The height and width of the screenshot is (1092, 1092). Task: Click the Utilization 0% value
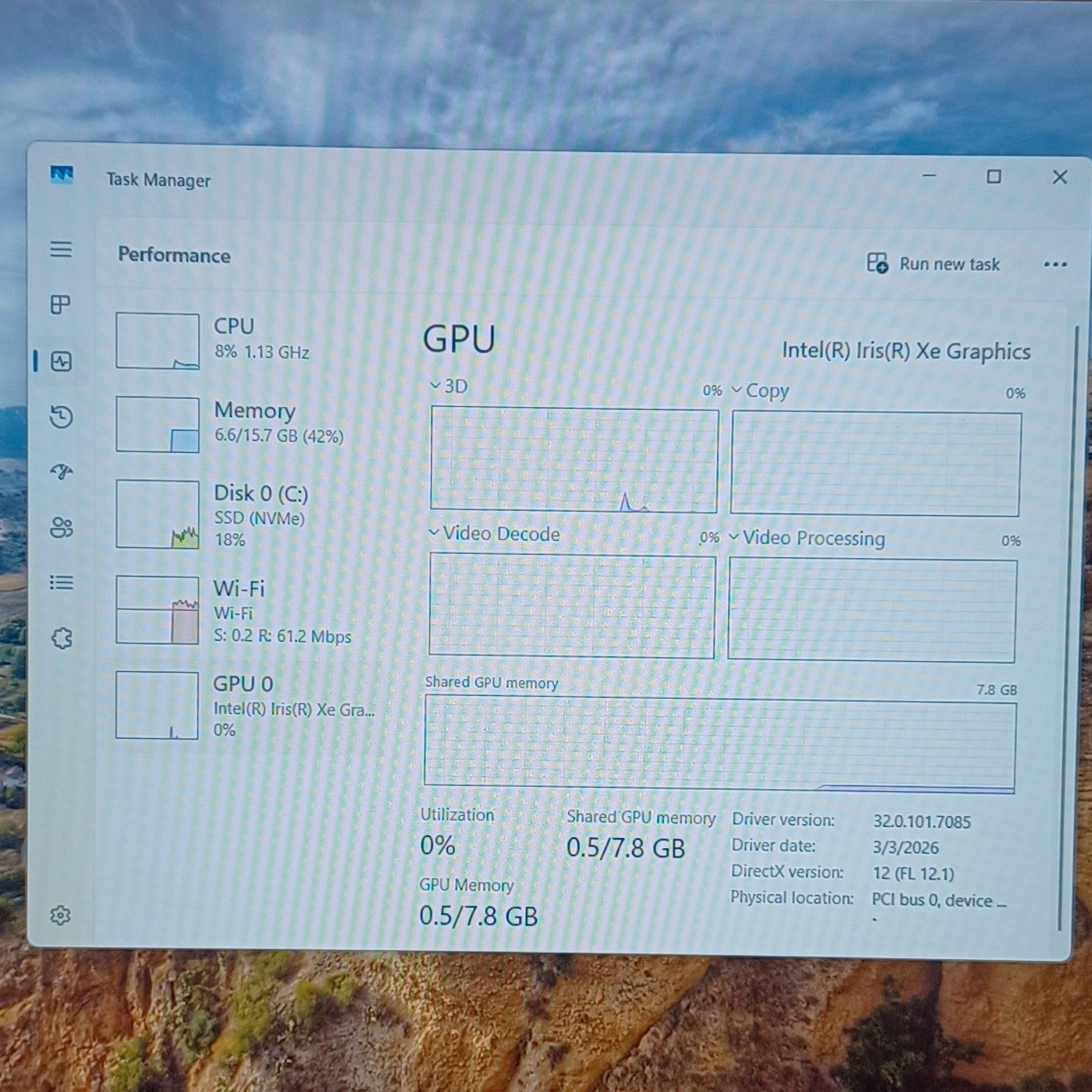(x=438, y=846)
